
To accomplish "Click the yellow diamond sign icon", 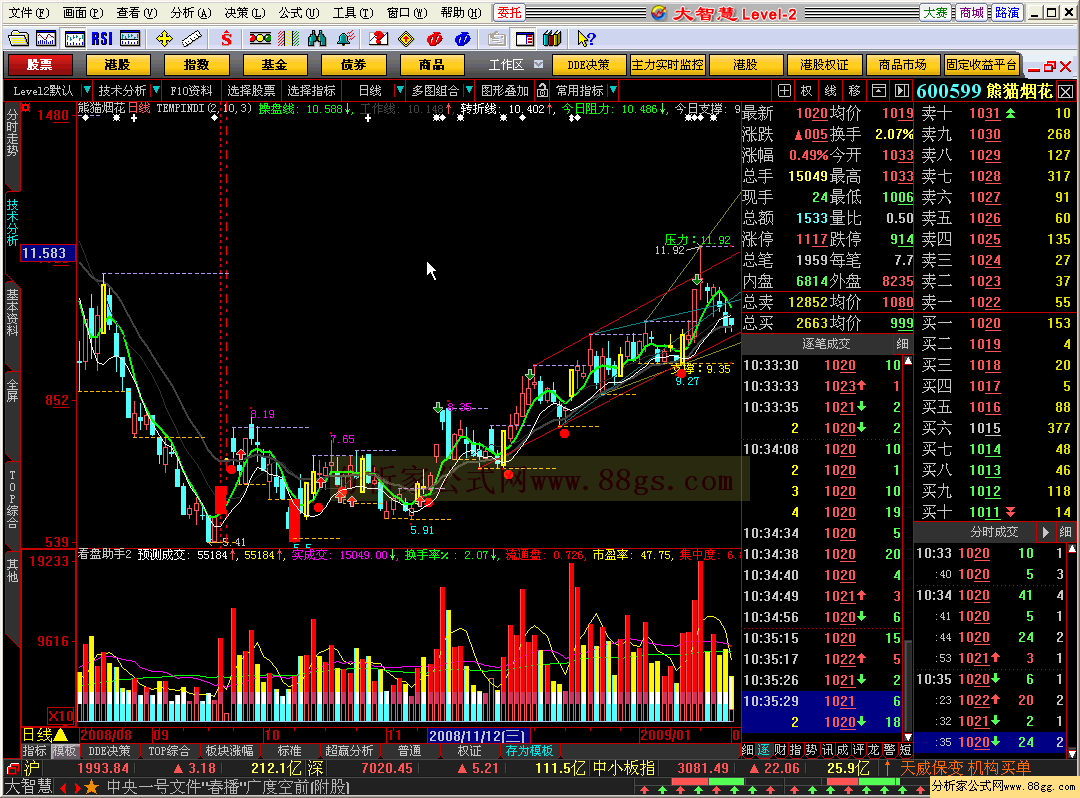I will tap(406, 39).
